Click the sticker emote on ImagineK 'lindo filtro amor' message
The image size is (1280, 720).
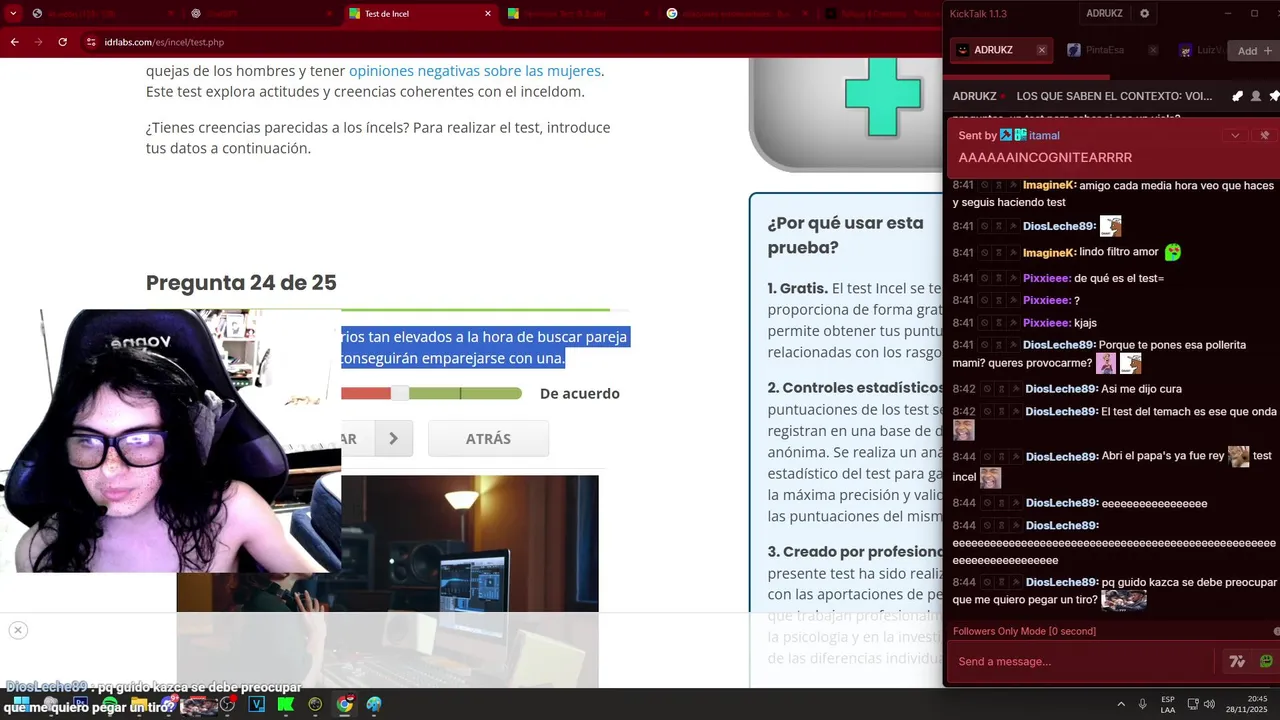1173,252
